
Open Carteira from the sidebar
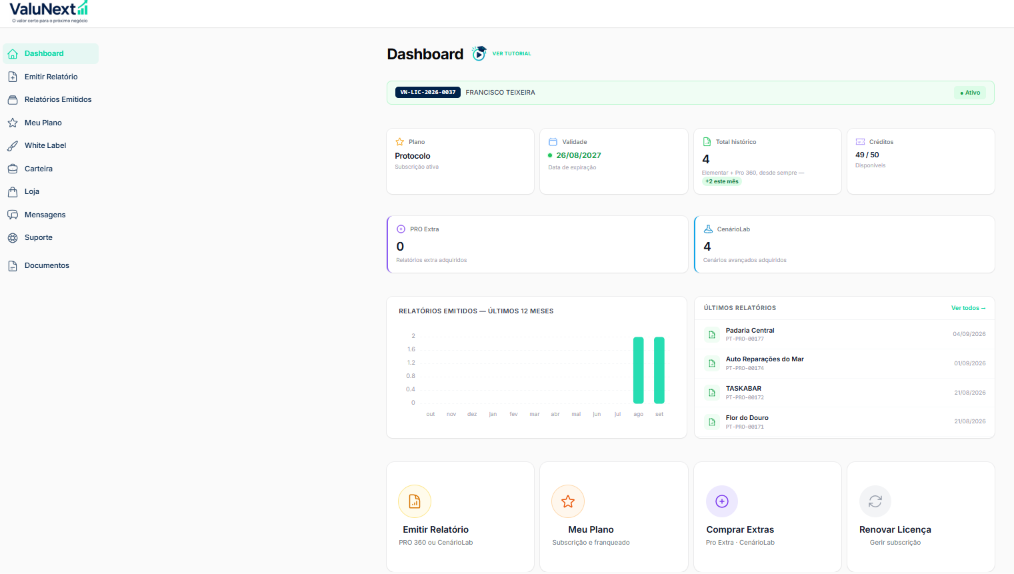coord(51,169)
